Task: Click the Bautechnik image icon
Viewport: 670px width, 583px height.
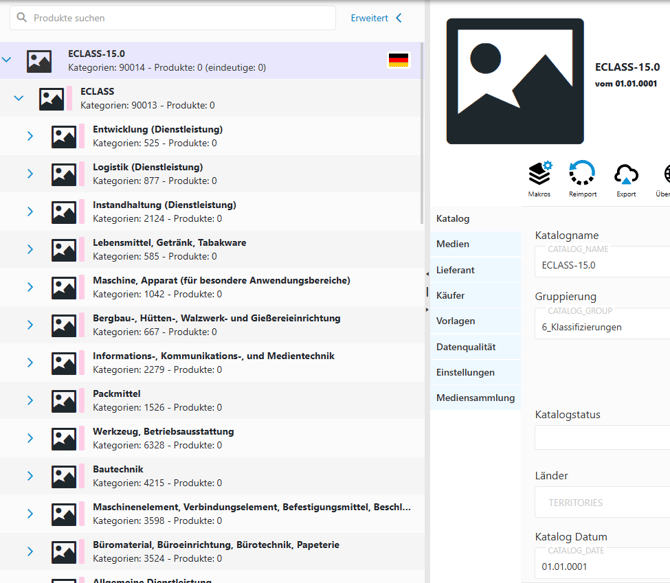Action: [64, 477]
